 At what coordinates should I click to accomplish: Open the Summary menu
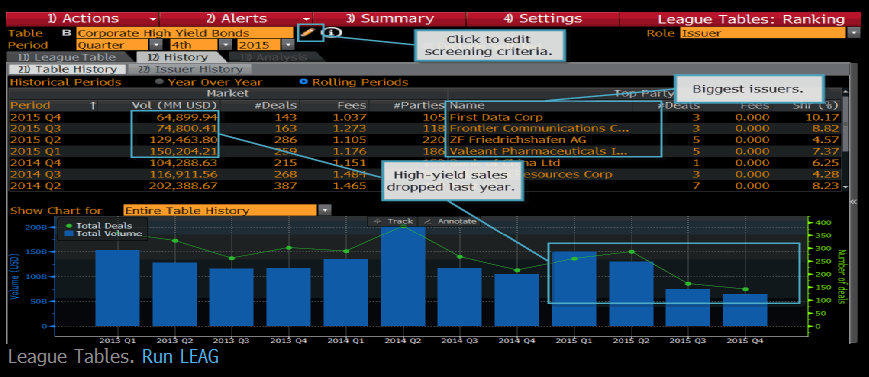click(x=389, y=19)
